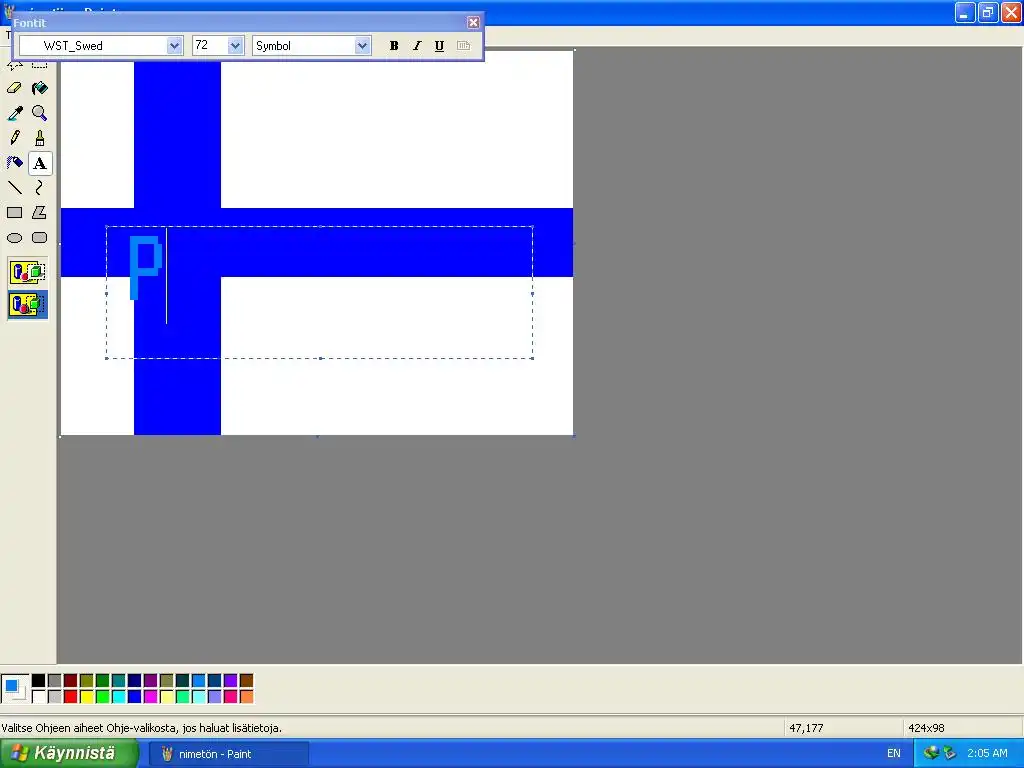The image size is (1024, 768).
Task: Pick the brown color swatch
Action: pos(246,680)
